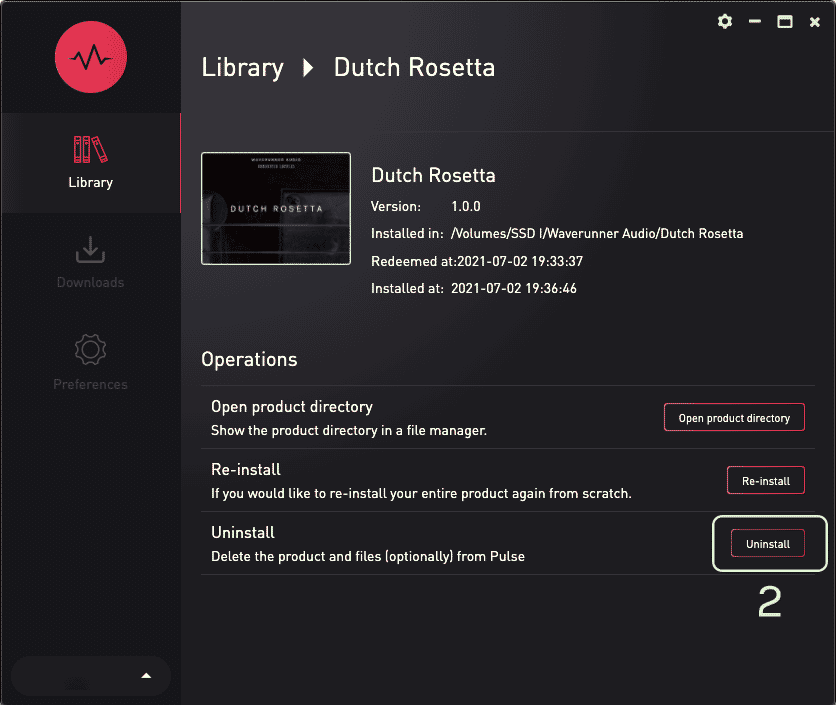Go to the Downloads section

[91, 263]
